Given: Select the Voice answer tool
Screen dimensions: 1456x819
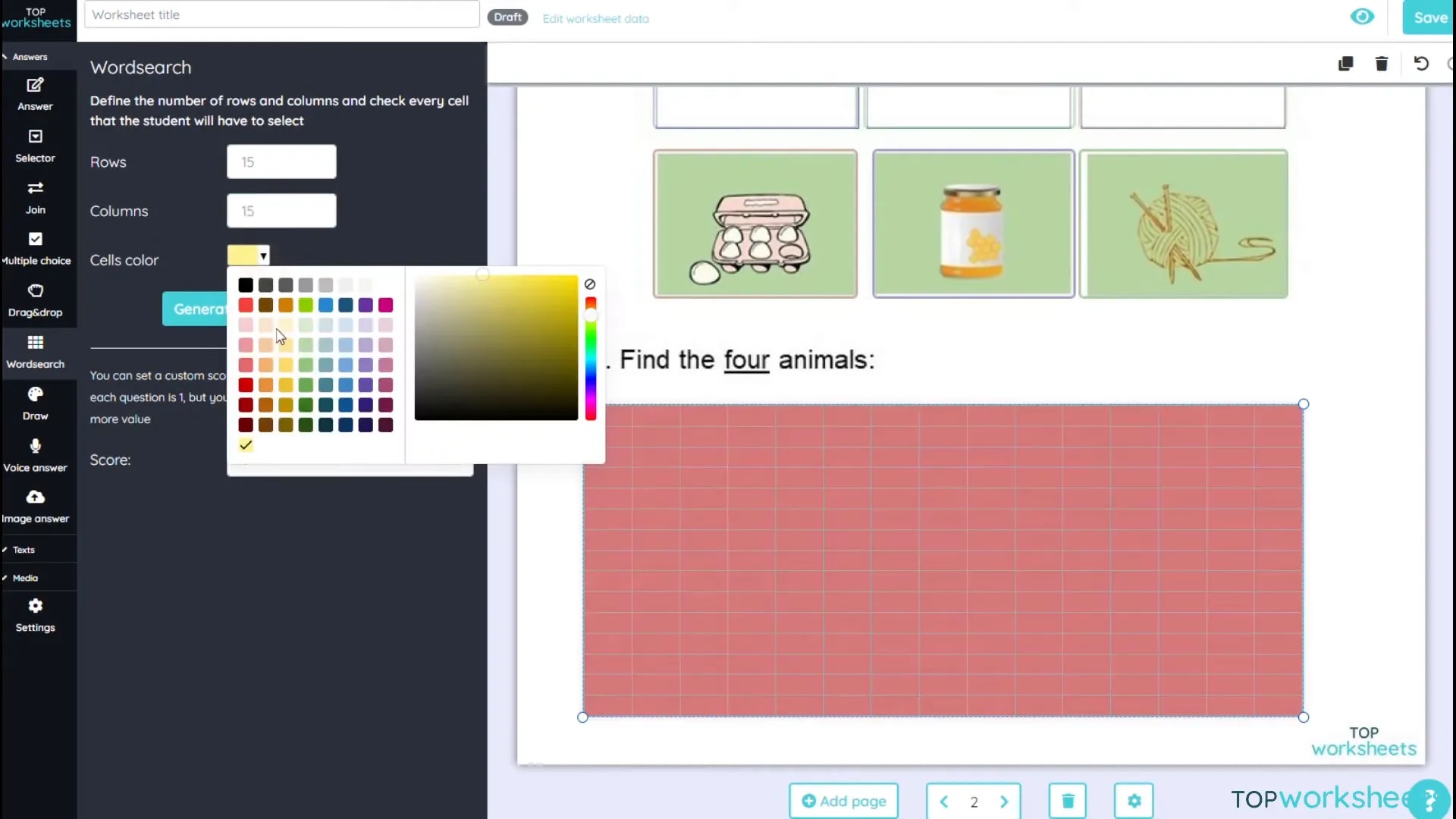Looking at the screenshot, I should pyautogui.click(x=35, y=453).
